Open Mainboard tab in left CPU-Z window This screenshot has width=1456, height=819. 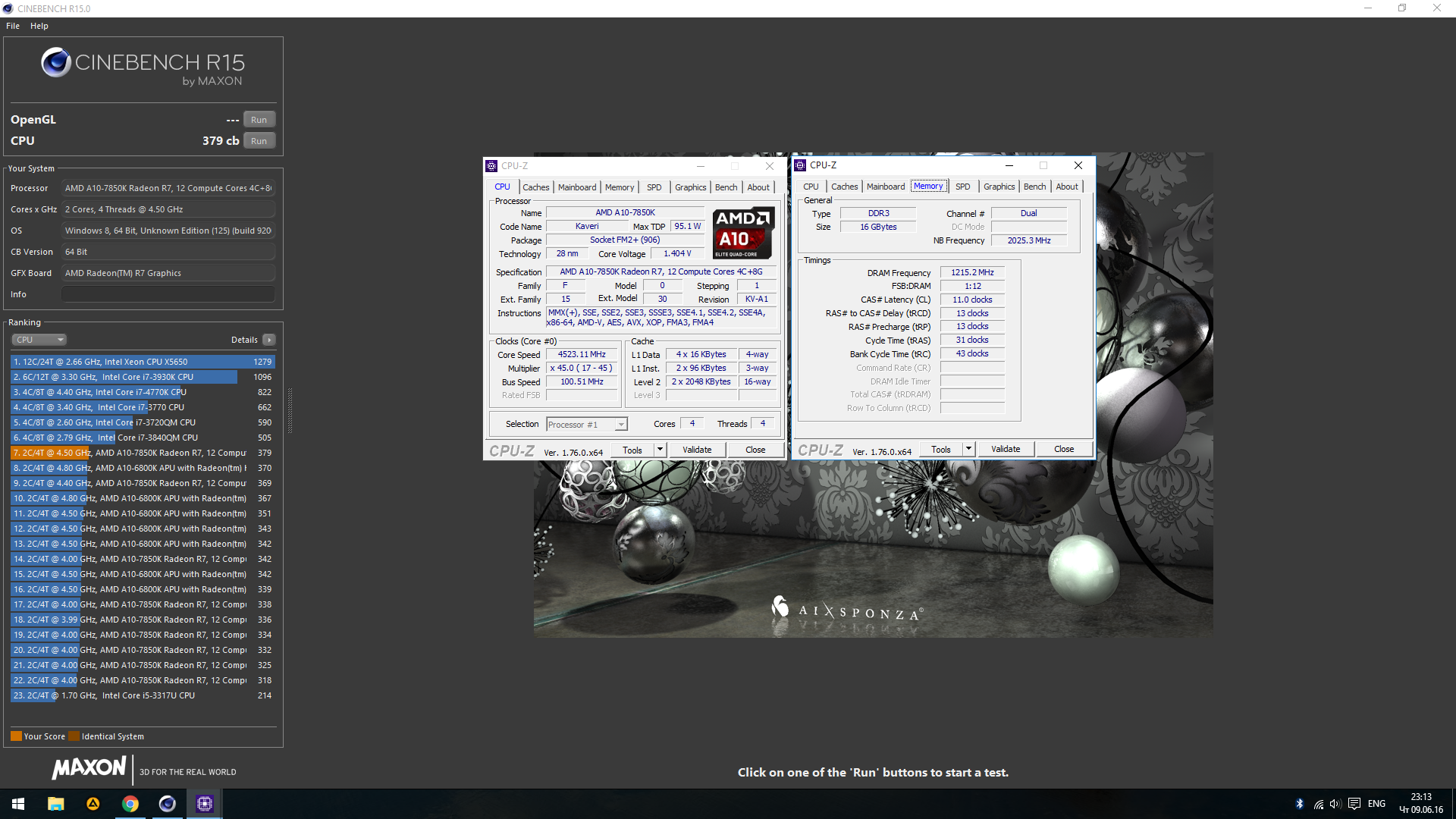point(577,187)
